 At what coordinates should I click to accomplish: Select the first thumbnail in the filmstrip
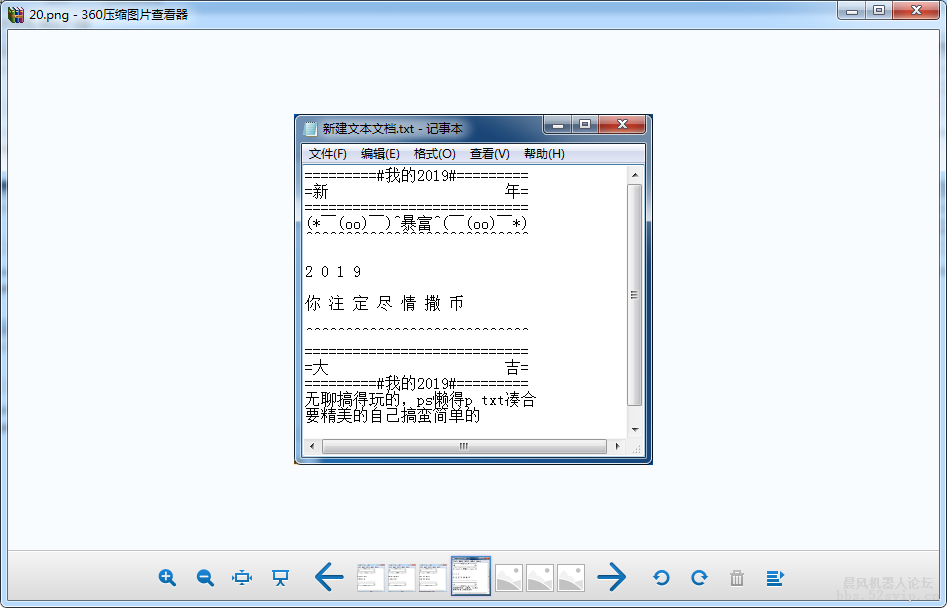click(x=371, y=577)
